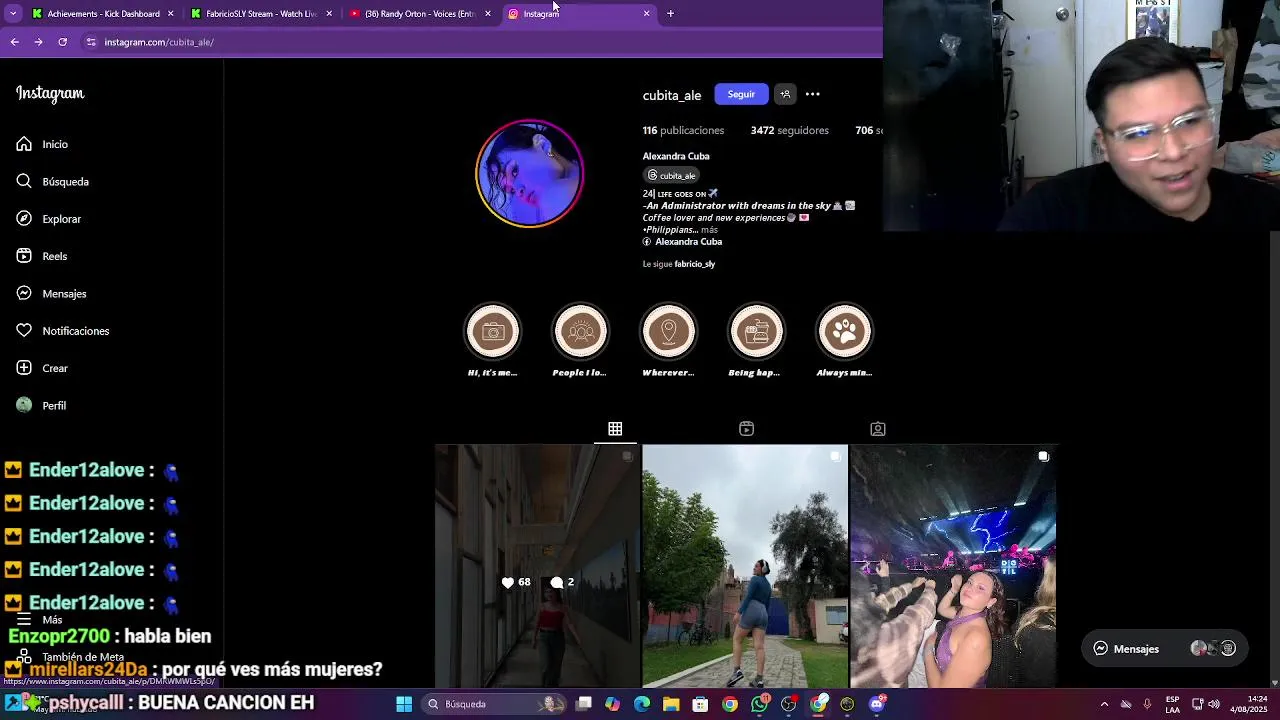Open the 3472 seguidores list
The width and height of the screenshot is (1280, 720).
[790, 130]
